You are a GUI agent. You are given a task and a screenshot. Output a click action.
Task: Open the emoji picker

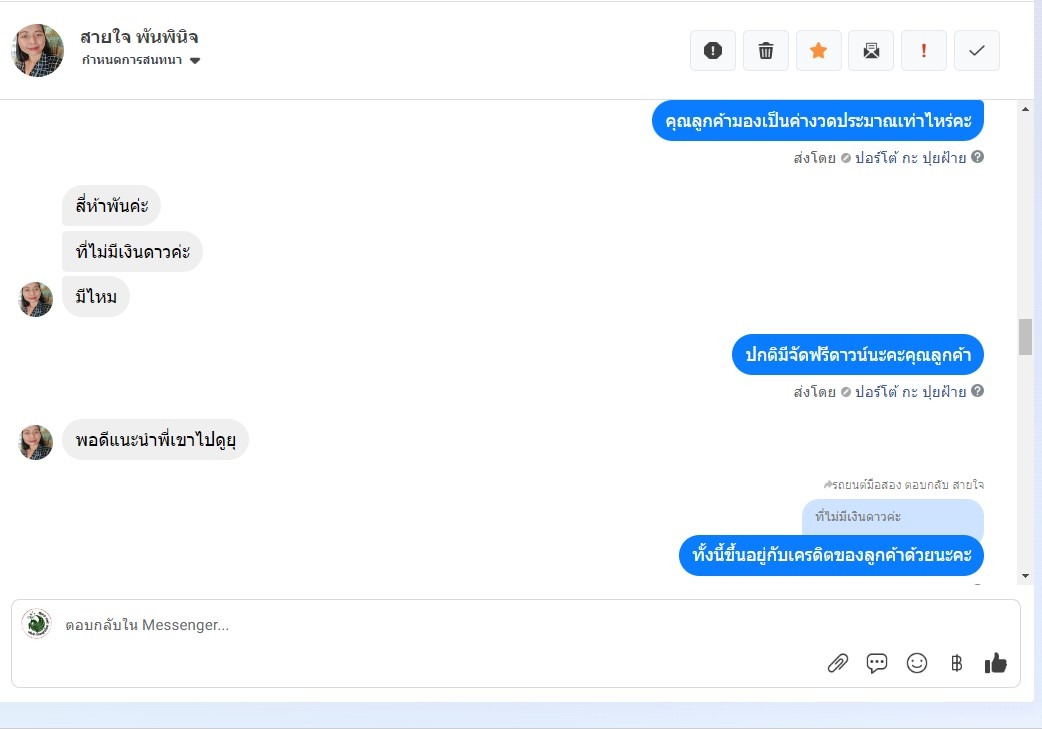tap(916, 663)
